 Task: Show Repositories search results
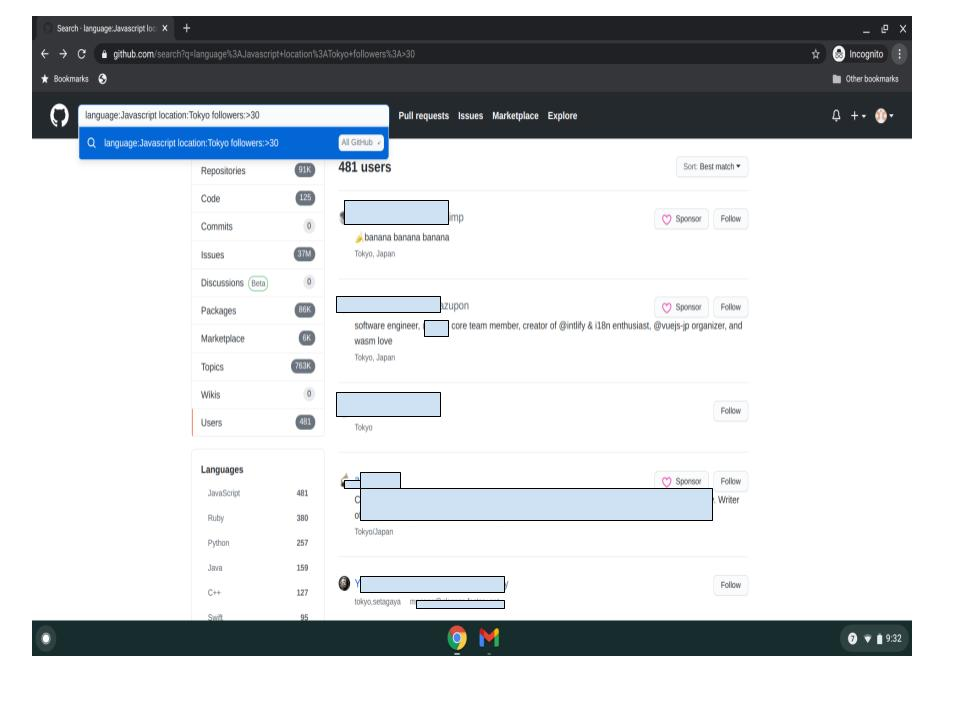[x=258, y=171]
